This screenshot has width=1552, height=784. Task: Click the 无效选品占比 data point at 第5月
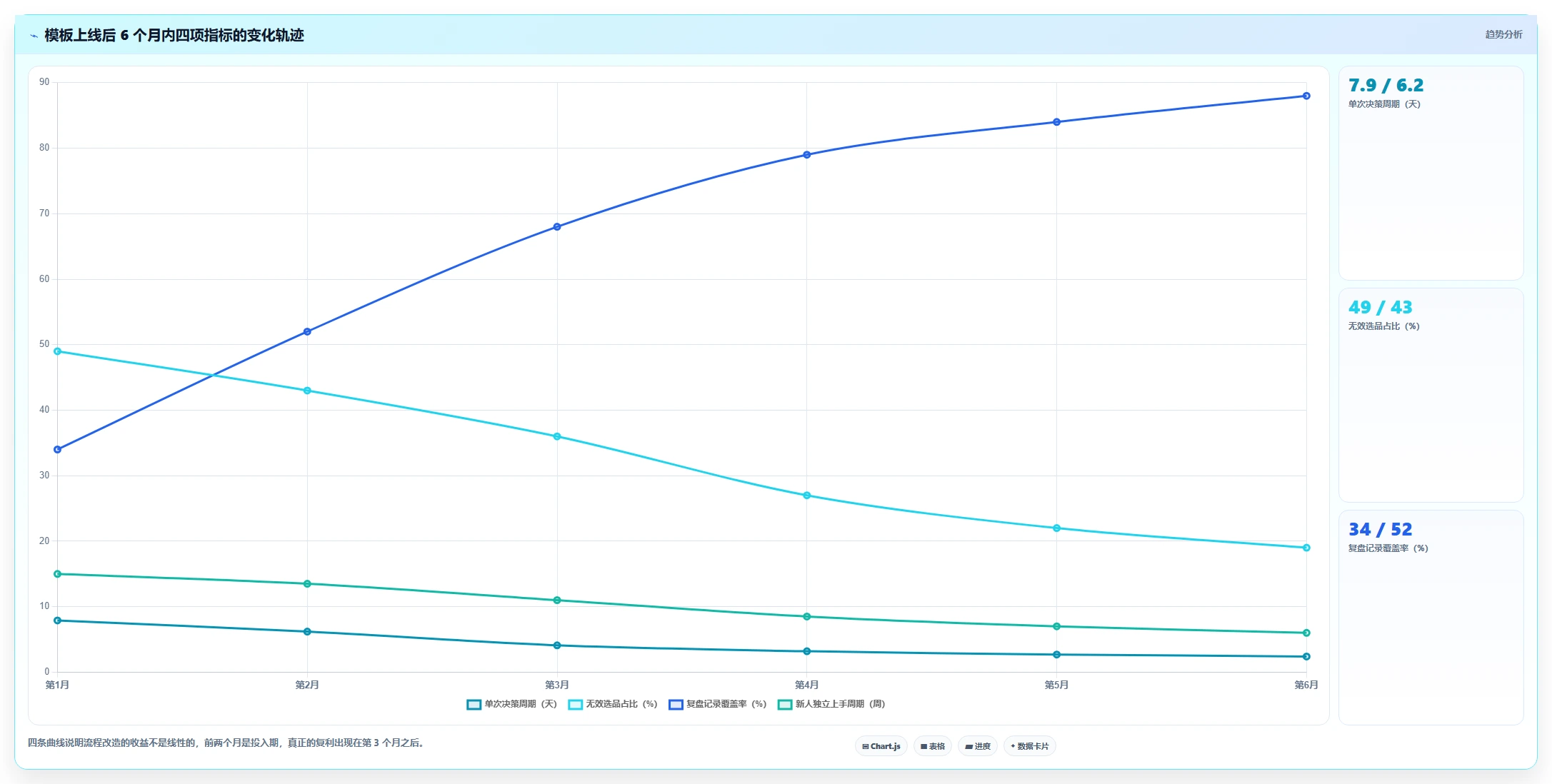pyautogui.click(x=1056, y=528)
